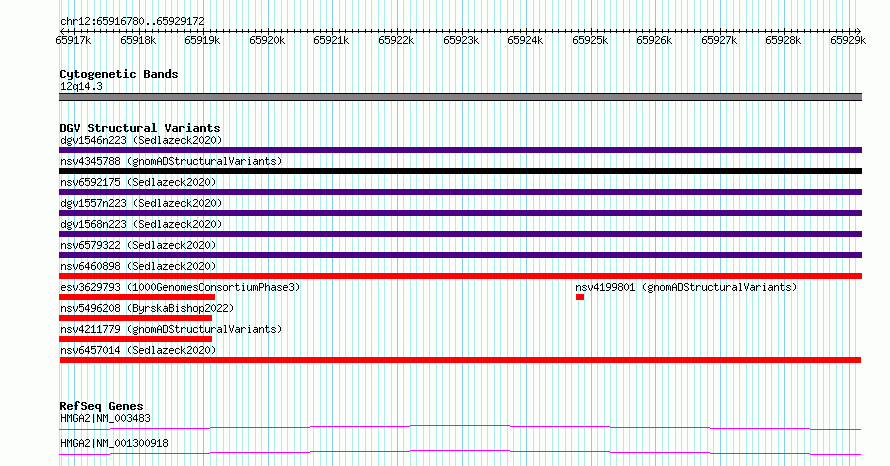Open variant nsv6592175 (Sedlazeck2020) label
This screenshot has width=890, height=466.
[x=138, y=182]
